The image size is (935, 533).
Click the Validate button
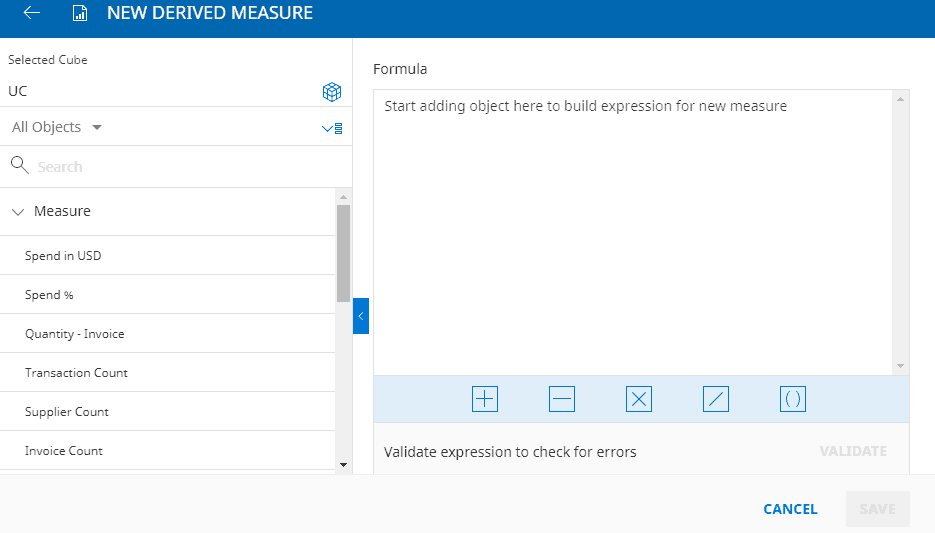coord(852,451)
